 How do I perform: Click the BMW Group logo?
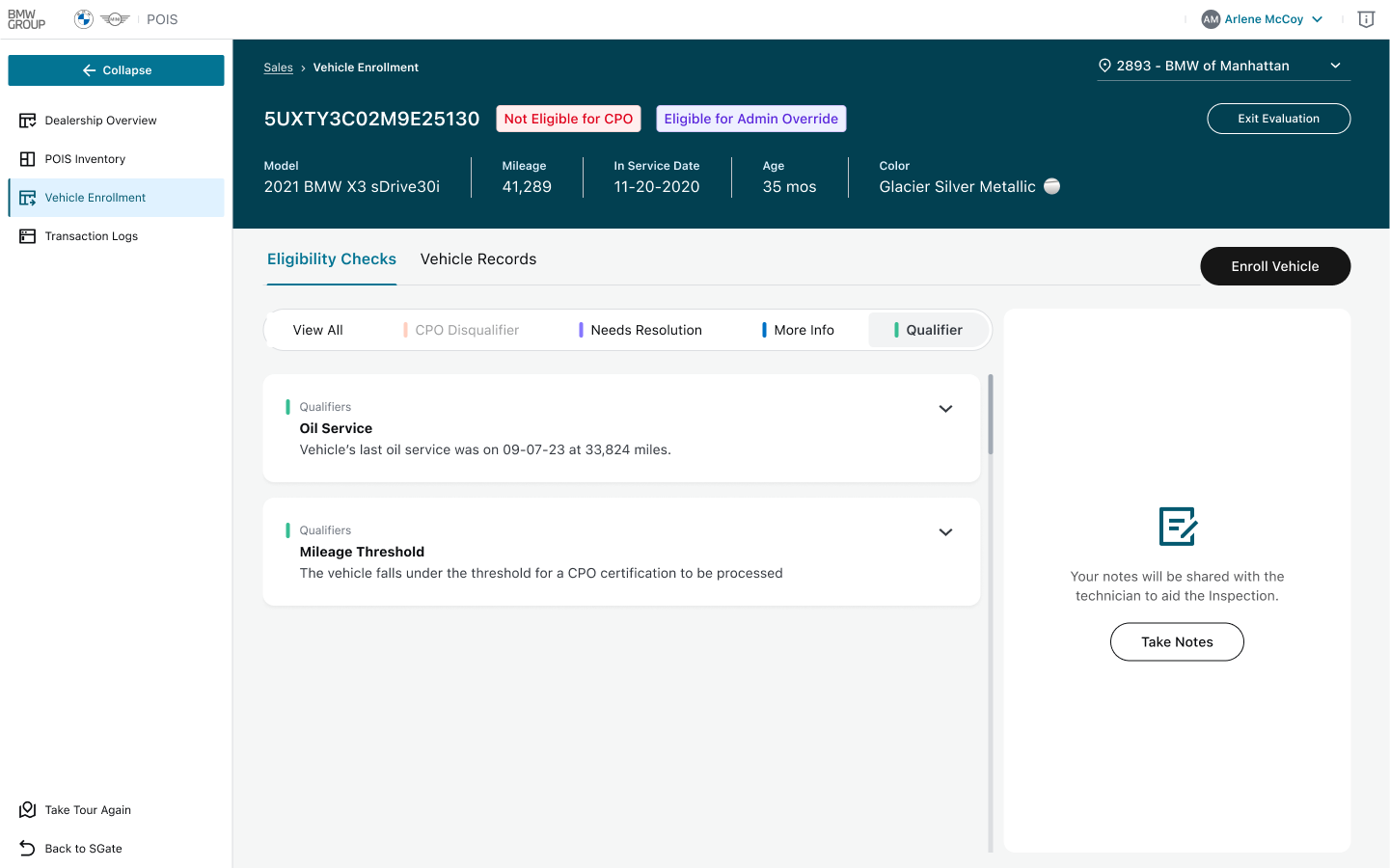coord(26,19)
